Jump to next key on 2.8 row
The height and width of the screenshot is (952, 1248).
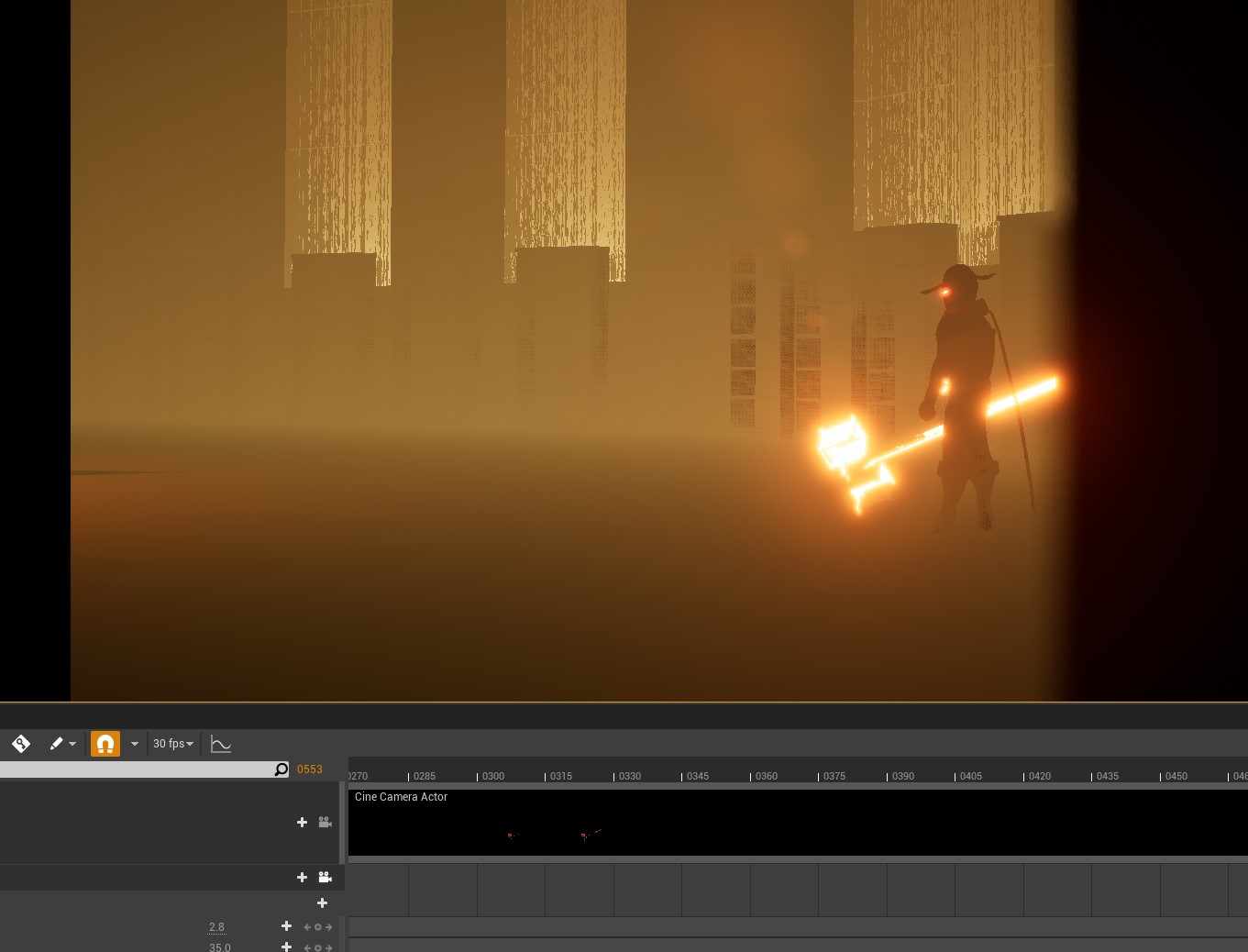tap(329, 927)
